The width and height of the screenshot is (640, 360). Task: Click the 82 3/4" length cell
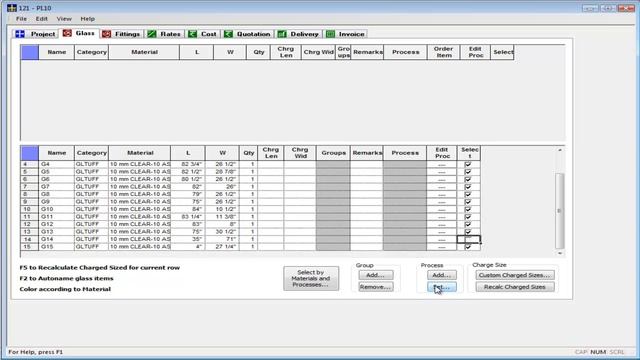[188, 164]
